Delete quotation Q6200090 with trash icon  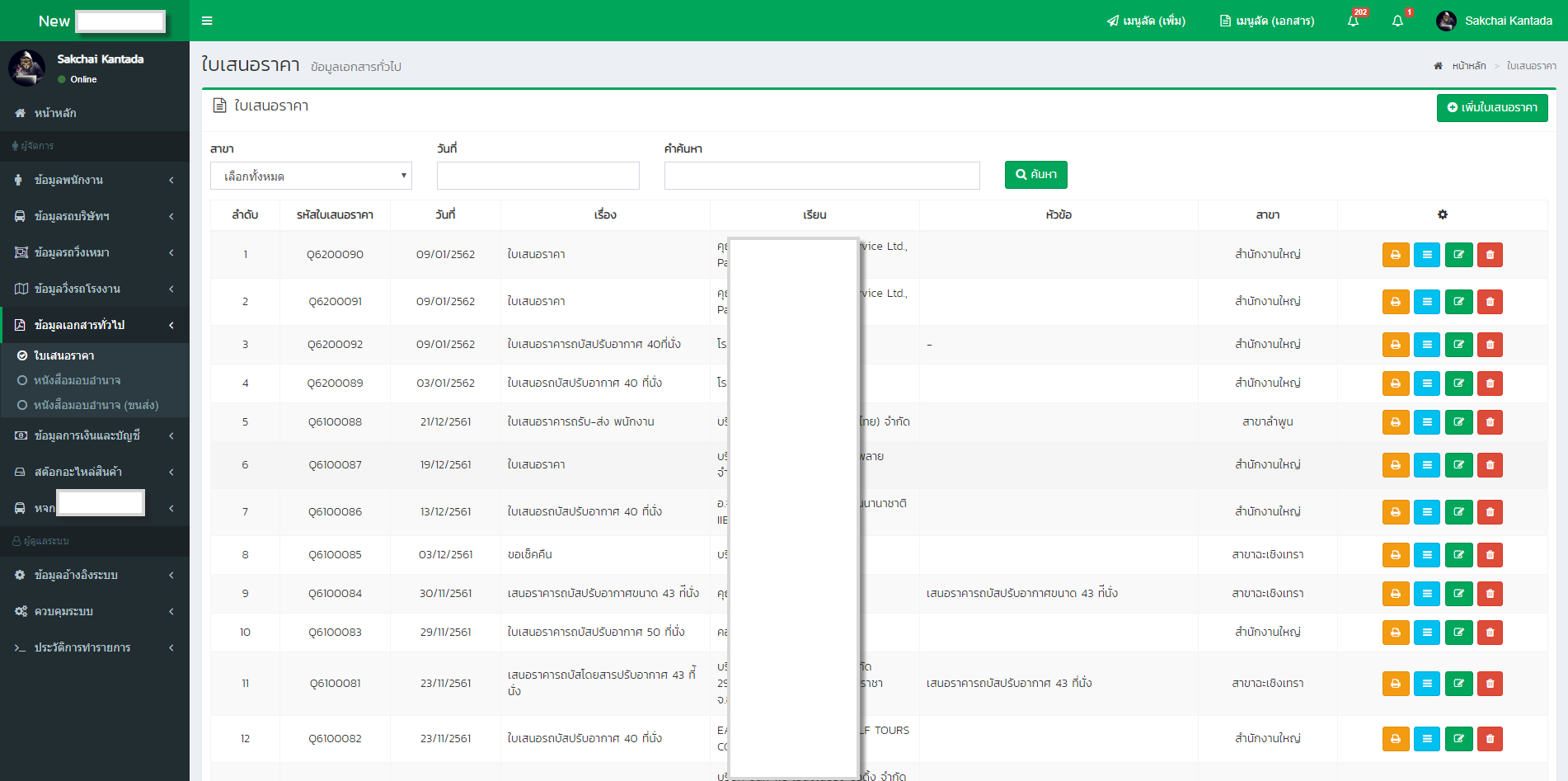1490,255
